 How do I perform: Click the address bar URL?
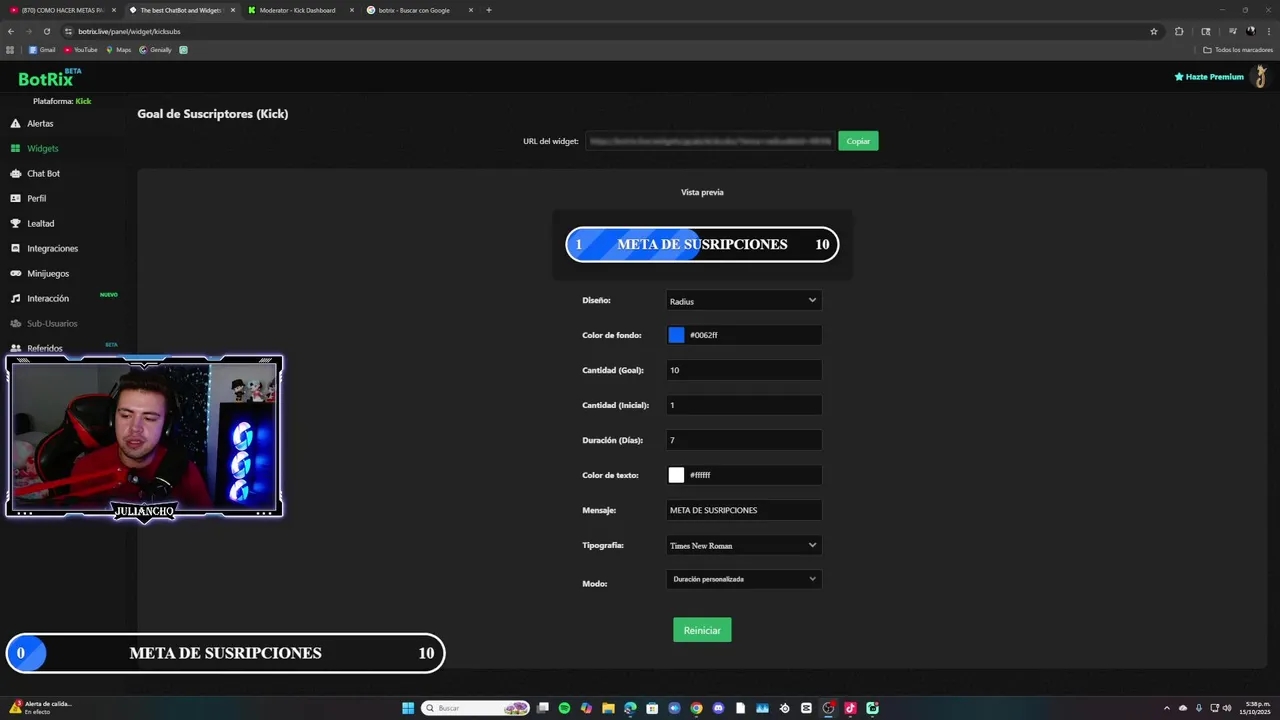pyautogui.click(x=129, y=31)
